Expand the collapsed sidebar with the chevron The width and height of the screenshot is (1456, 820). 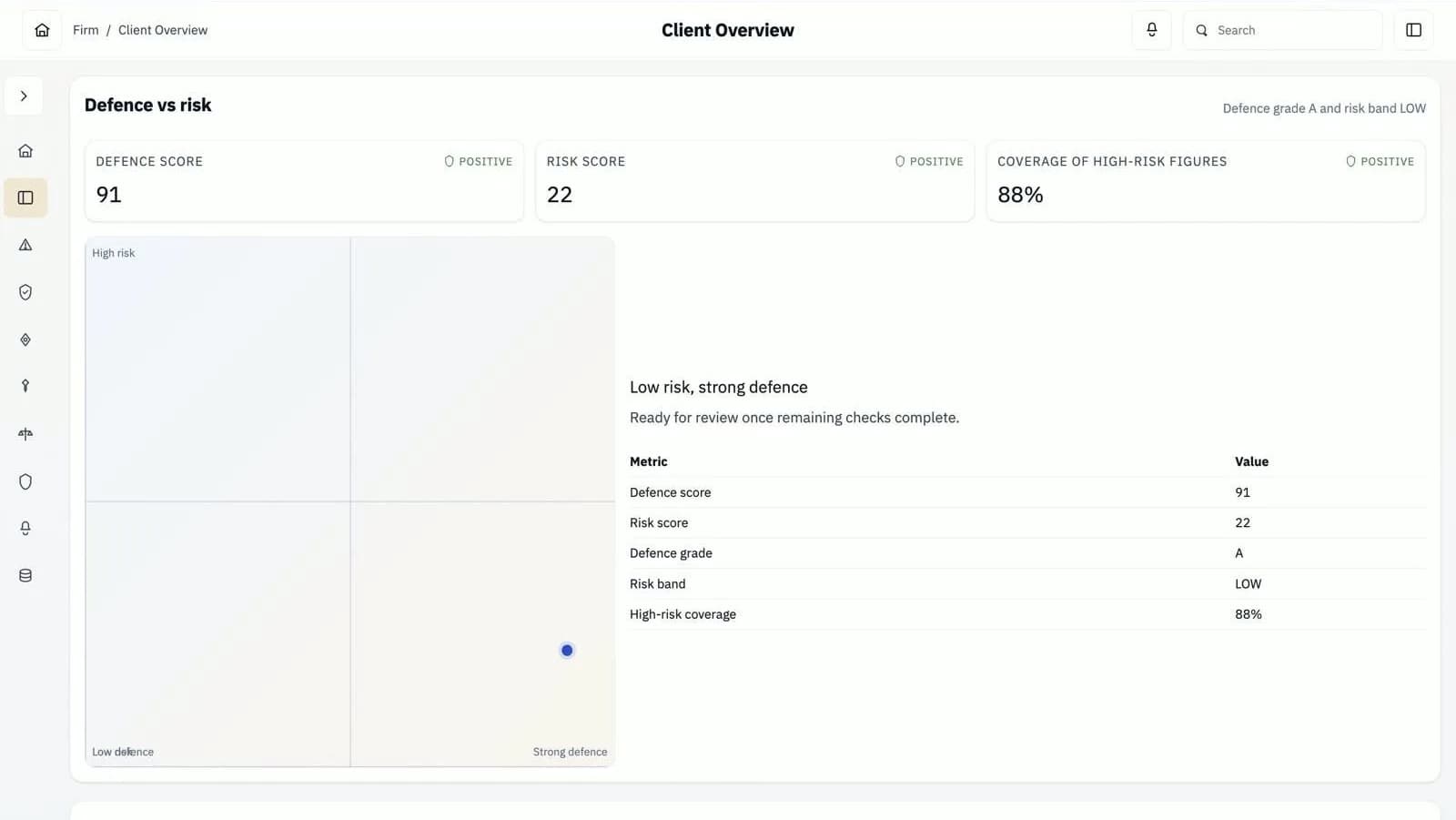(x=23, y=96)
